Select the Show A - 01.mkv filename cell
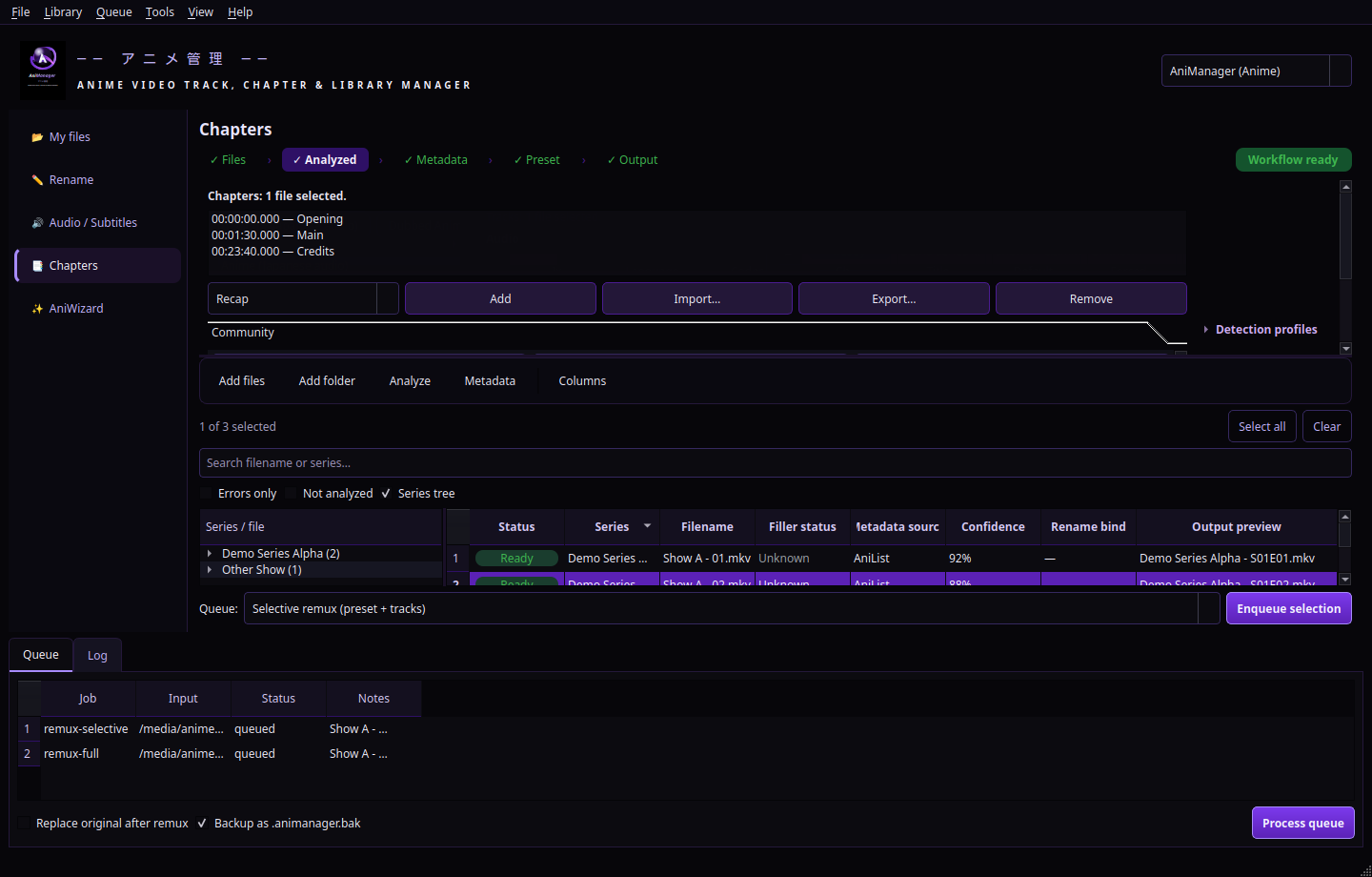Screen dimensions: 1372x877 click(707, 559)
